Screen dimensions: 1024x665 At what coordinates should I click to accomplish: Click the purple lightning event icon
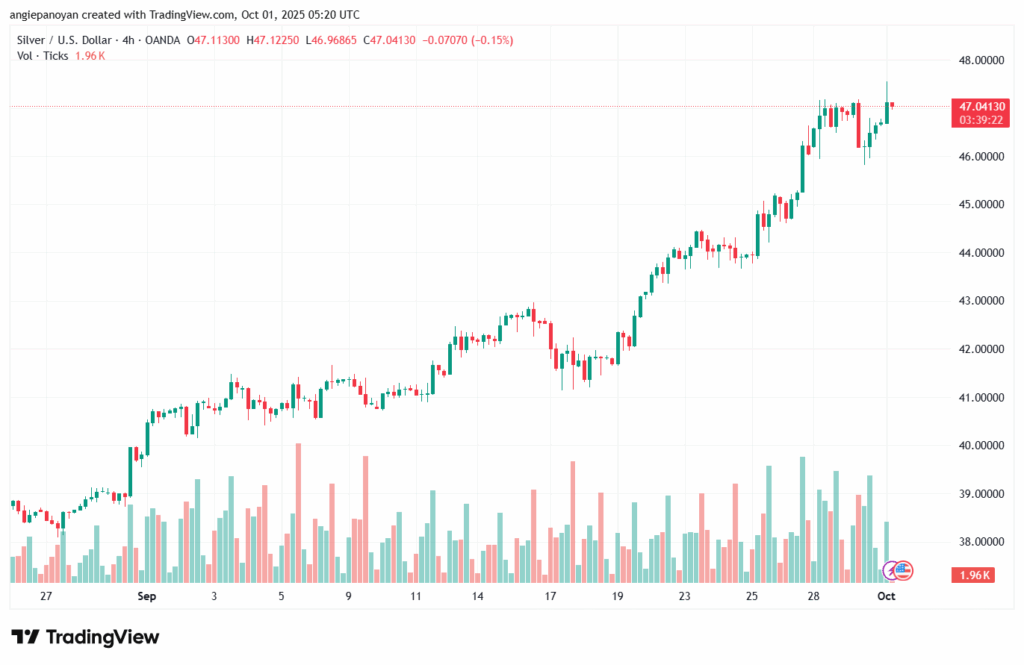pos(891,570)
